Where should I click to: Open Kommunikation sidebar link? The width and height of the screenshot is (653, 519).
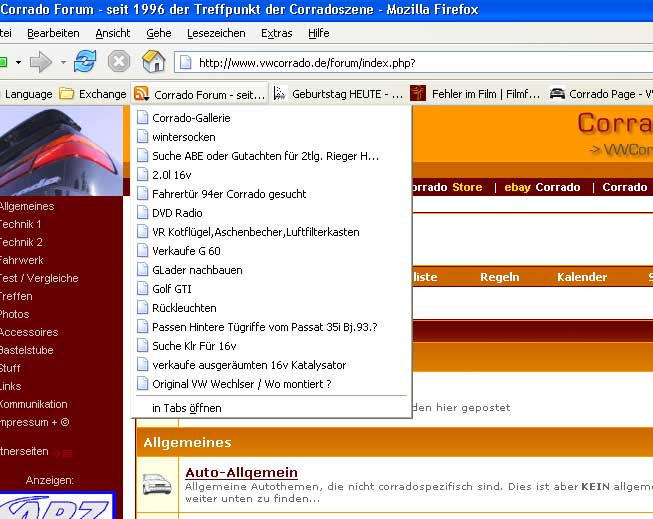[34, 404]
